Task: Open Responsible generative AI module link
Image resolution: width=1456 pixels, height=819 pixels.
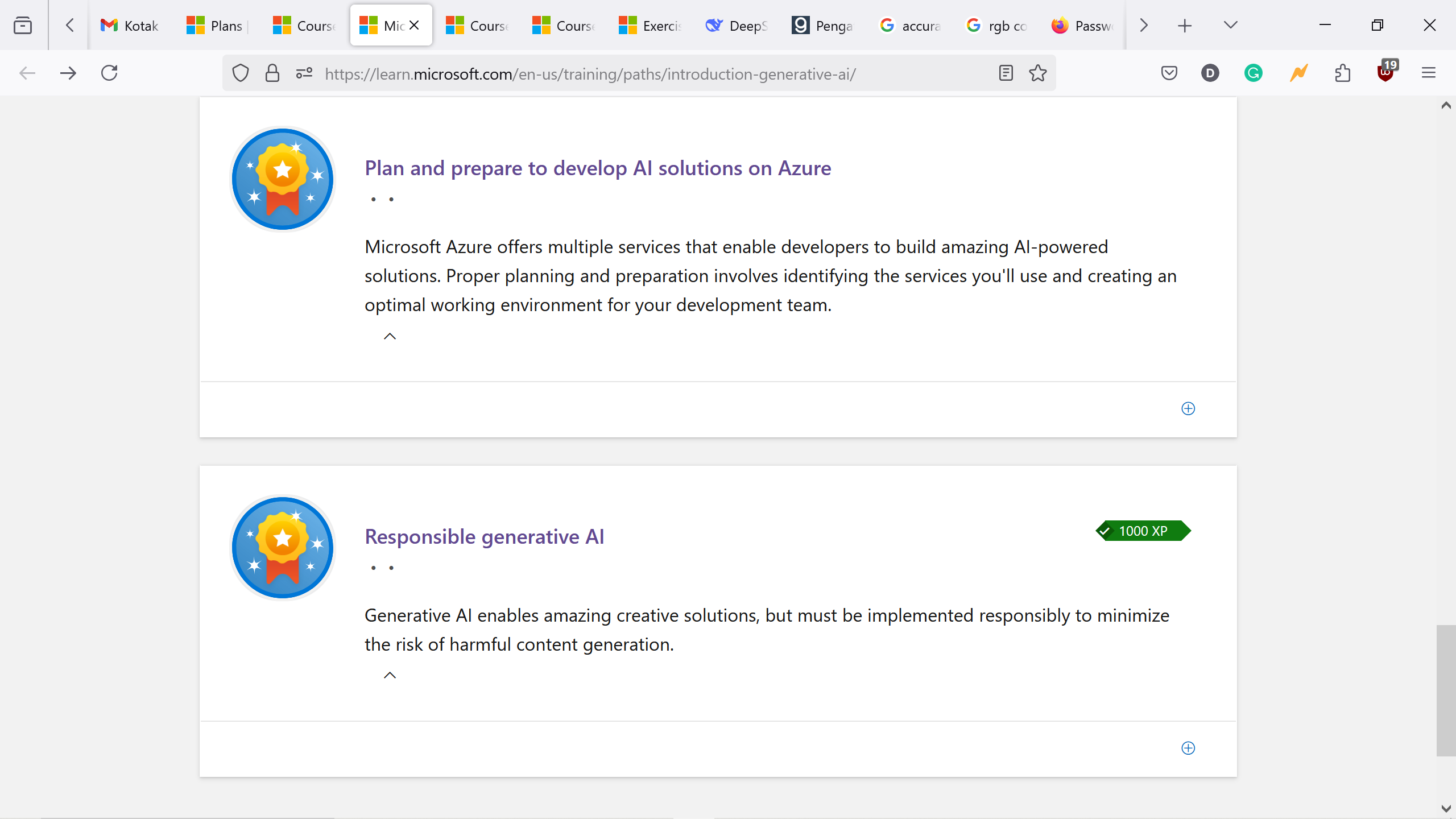Action: click(x=484, y=537)
